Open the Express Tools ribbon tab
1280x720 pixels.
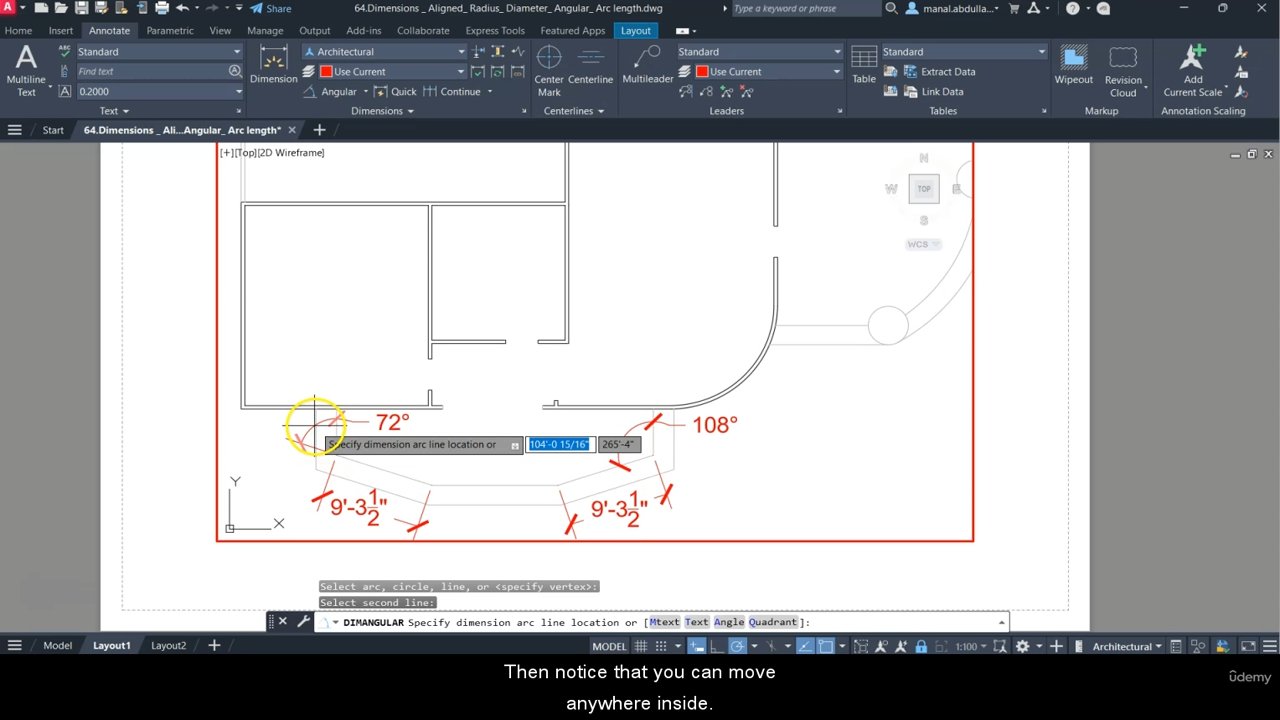[x=495, y=31]
